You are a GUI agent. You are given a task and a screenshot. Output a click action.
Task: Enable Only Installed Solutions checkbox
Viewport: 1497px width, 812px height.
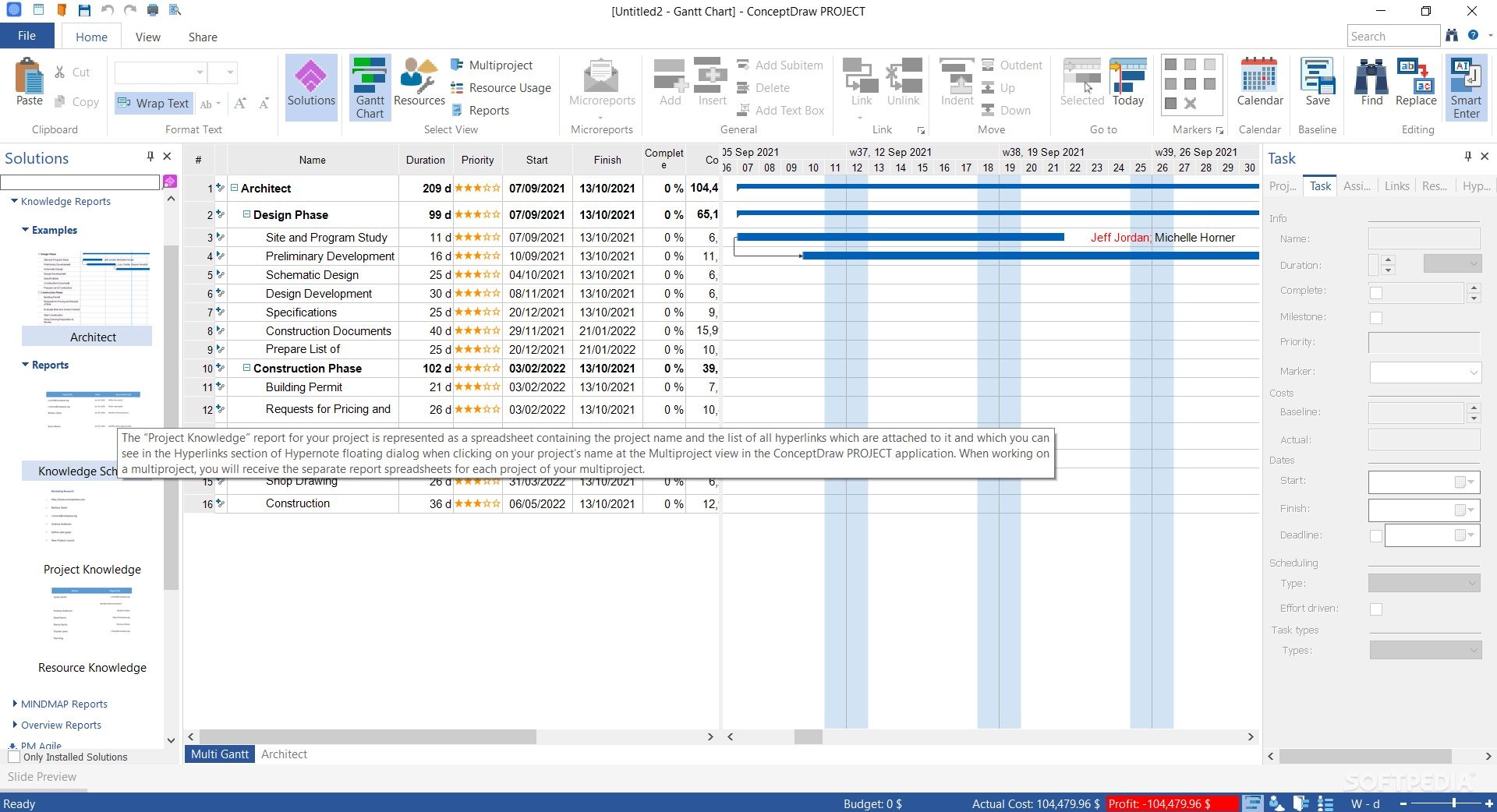pyautogui.click(x=14, y=757)
